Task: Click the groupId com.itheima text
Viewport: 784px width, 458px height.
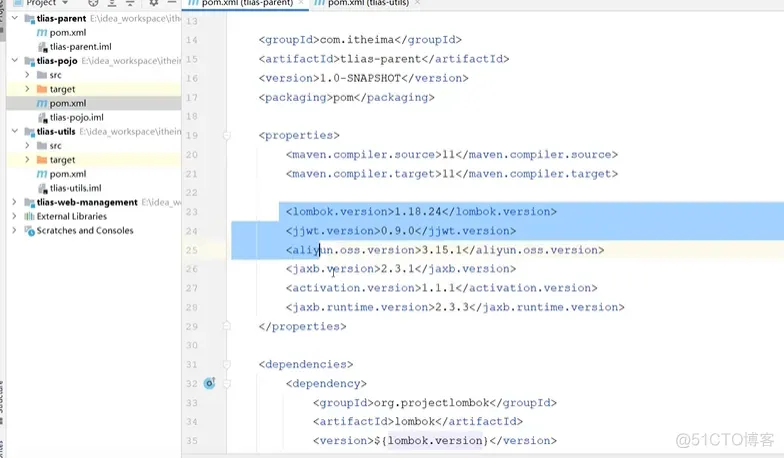Action: tap(360, 40)
